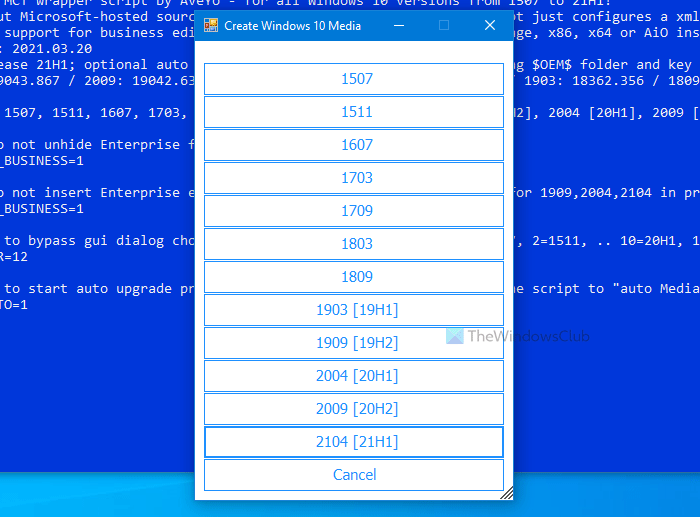The width and height of the screenshot is (700, 517).
Task: Cancel the Create Windows 10 Media dialog
Action: tap(354, 475)
